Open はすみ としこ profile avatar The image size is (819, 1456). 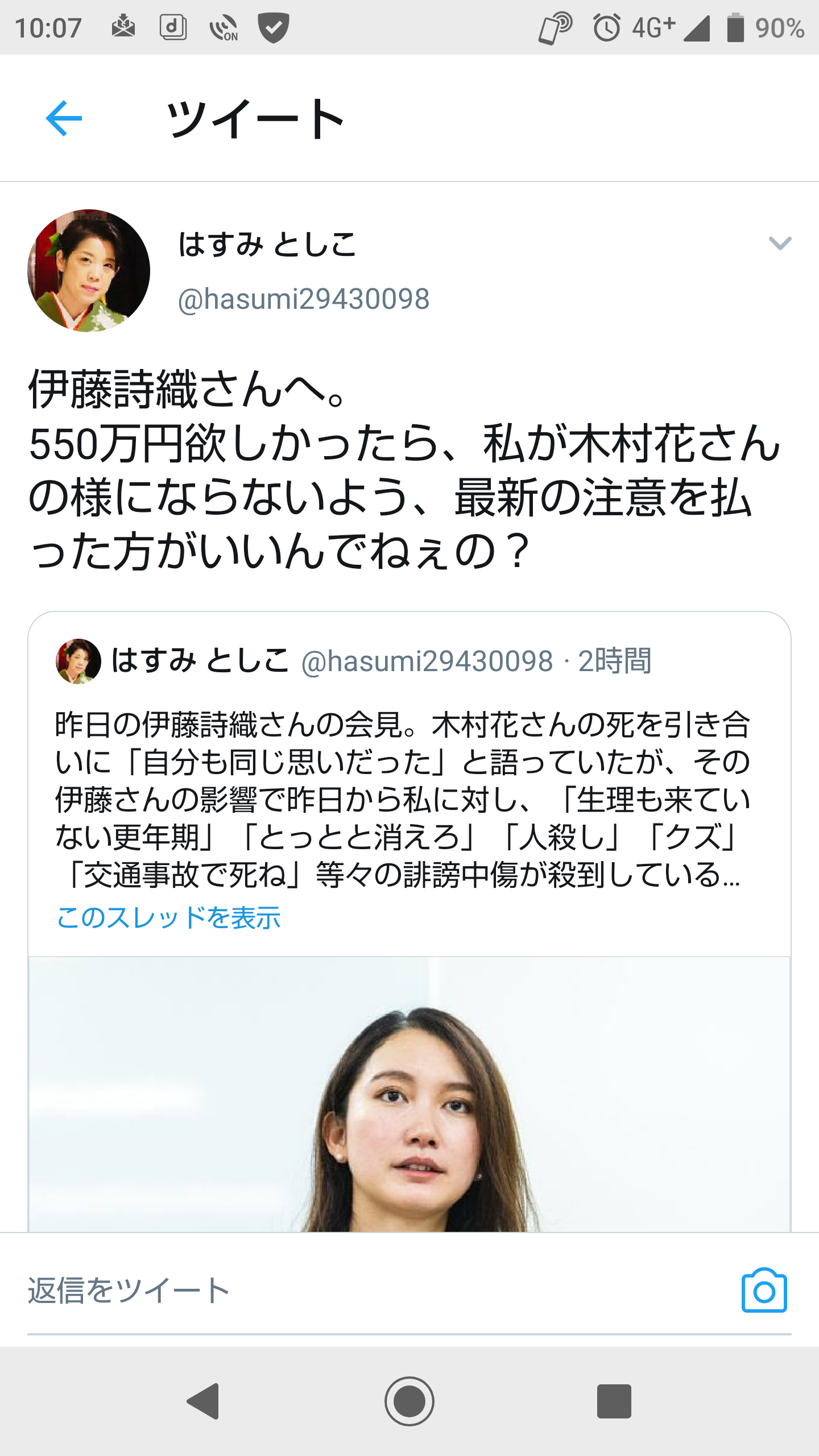click(89, 271)
